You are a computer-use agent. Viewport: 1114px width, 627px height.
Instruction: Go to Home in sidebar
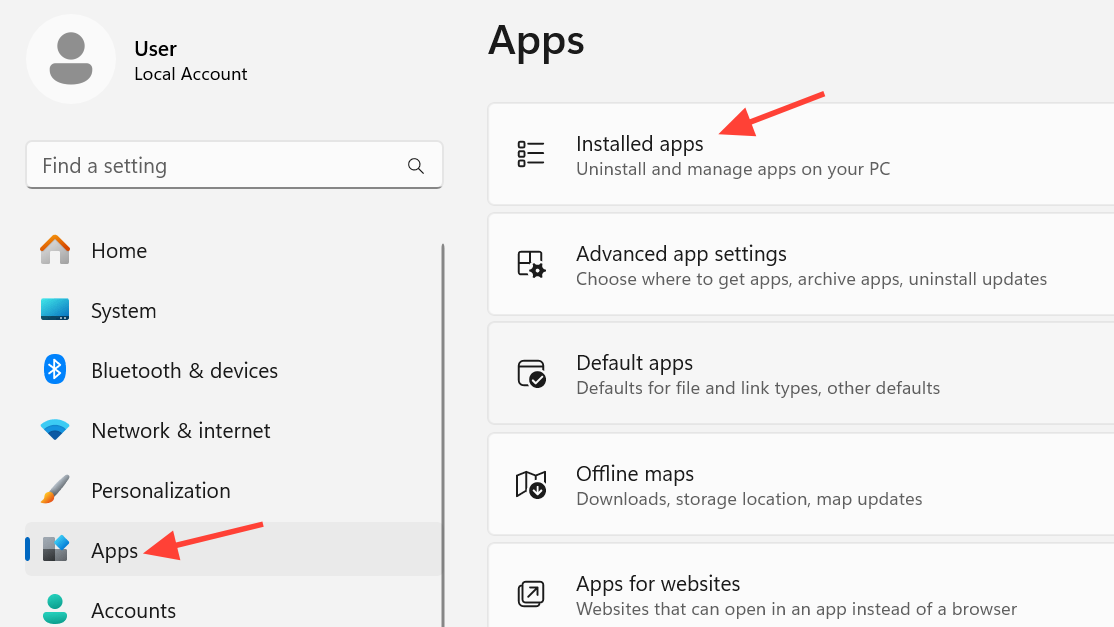click(x=234, y=251)
